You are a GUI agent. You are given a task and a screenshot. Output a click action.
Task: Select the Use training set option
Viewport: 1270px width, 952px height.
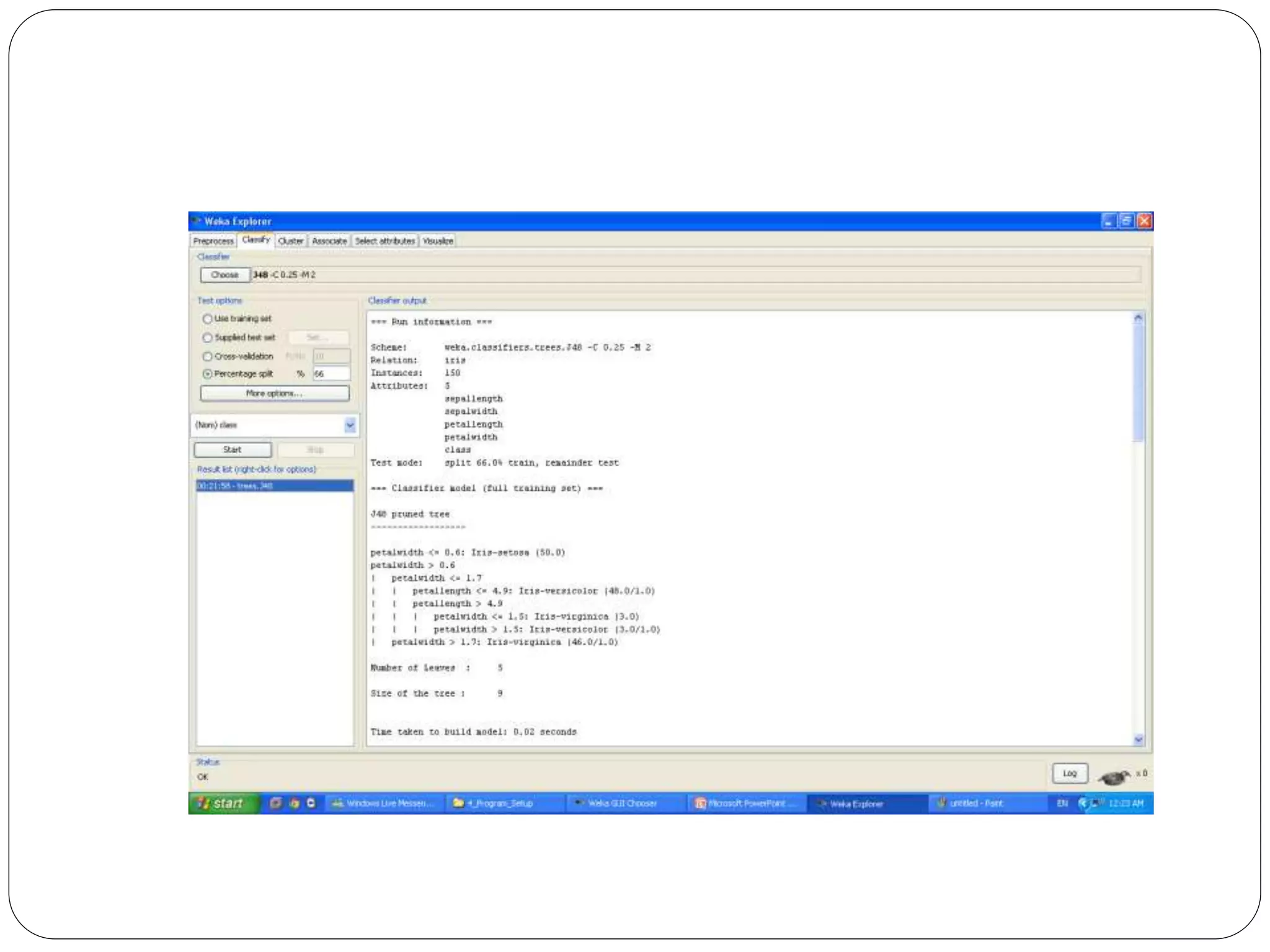(208, 319)
